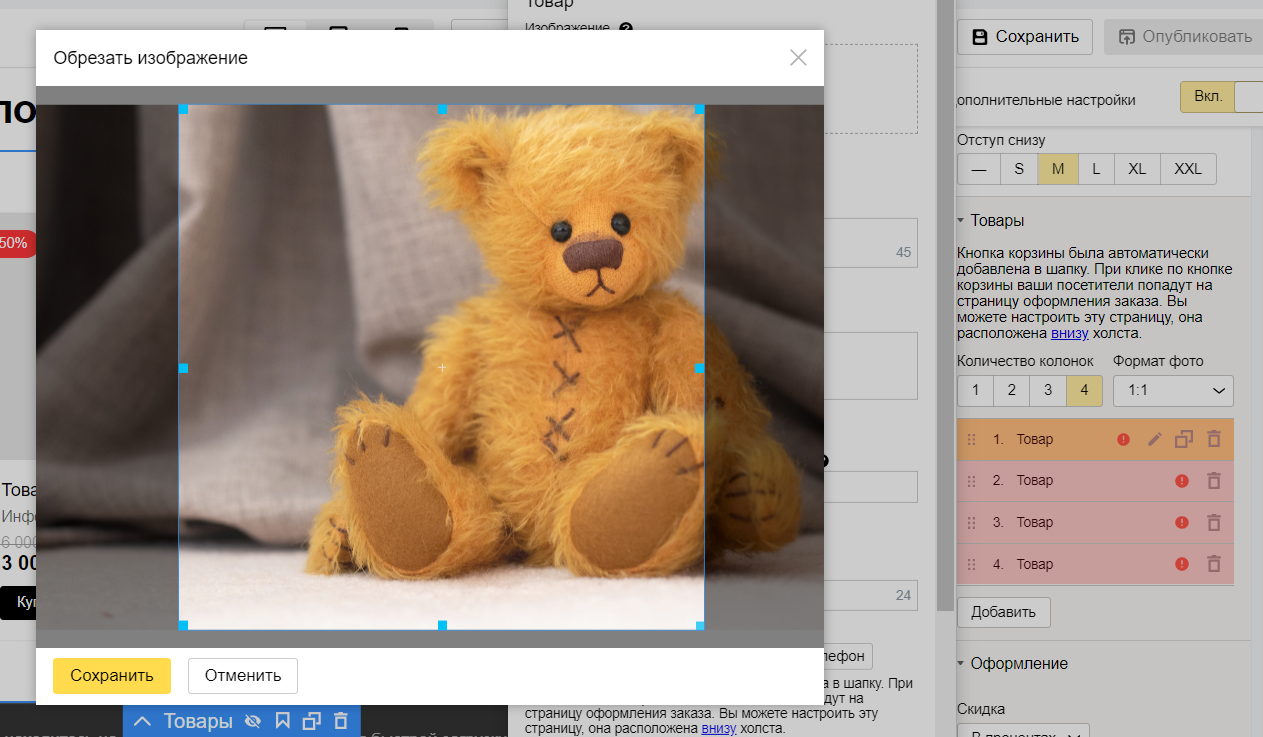The height and width of the screenshot is (737, 1263).
Task: Open the photo format 1:1 dropdown
Action: pyautogui.click(x=1173, y=390)
